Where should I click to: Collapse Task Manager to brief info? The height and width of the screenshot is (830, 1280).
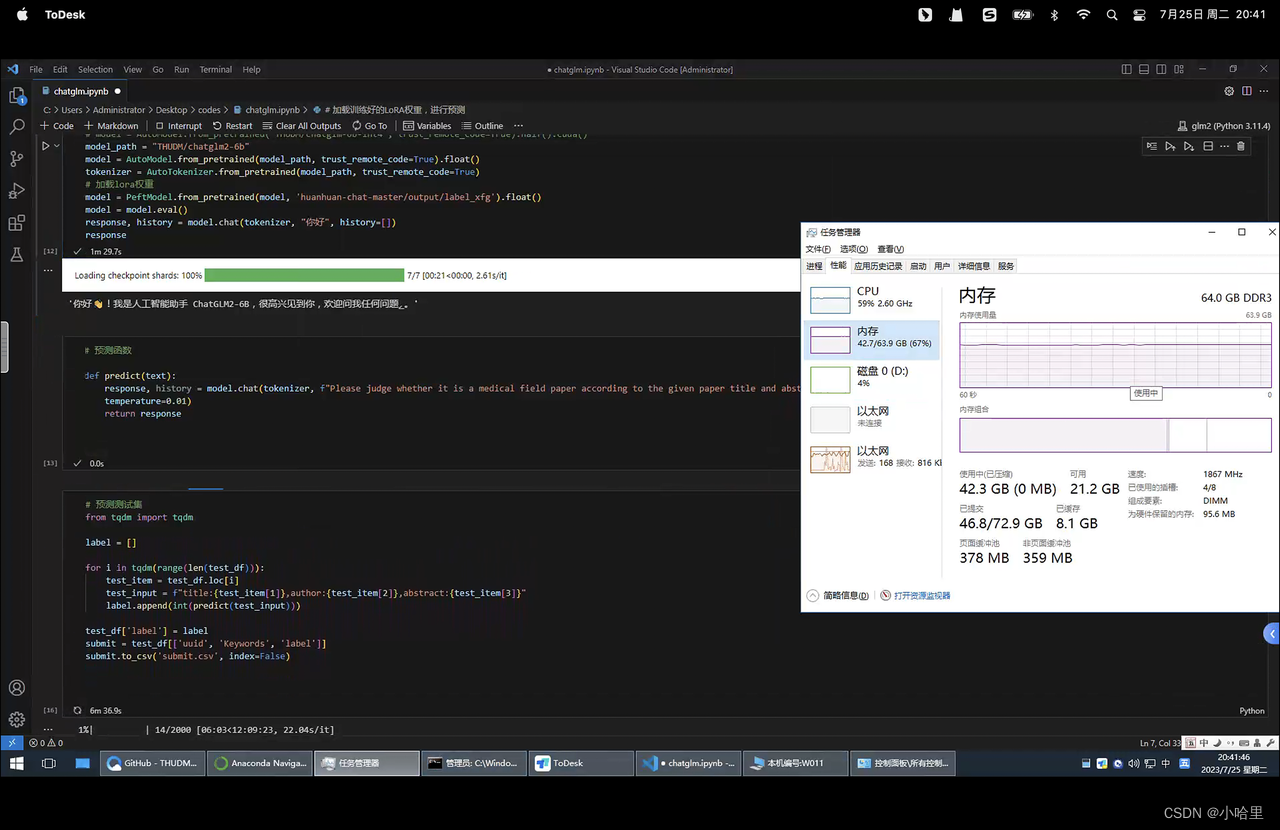click(x=837, y=595)
